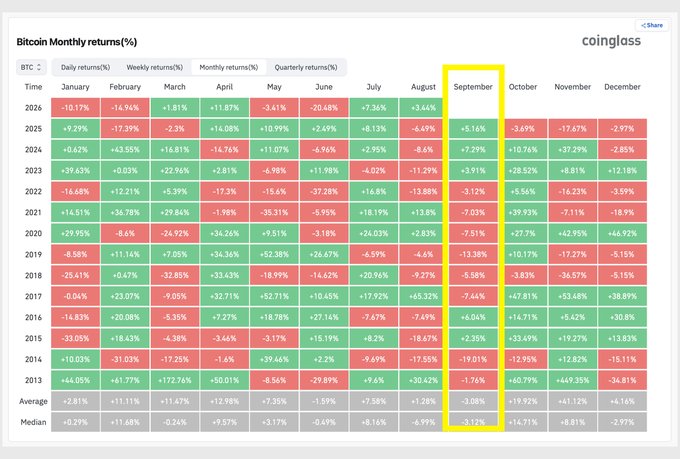This screenshot has height=459, width=680.
Task: Click the May column header
Action: [274, 87]
